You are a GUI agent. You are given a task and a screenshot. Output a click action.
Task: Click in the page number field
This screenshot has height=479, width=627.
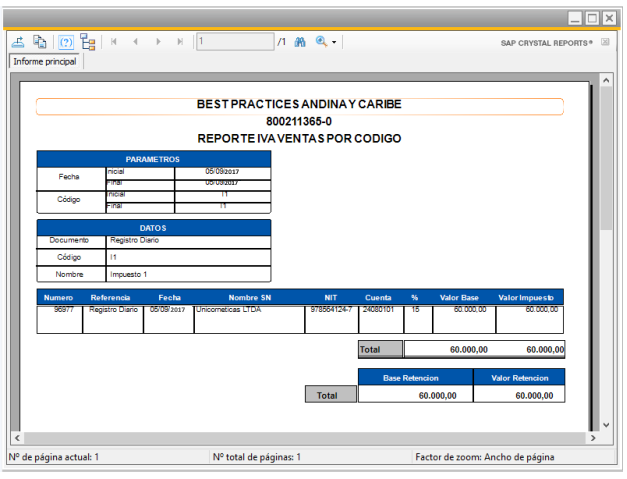[x=234, y=42]
